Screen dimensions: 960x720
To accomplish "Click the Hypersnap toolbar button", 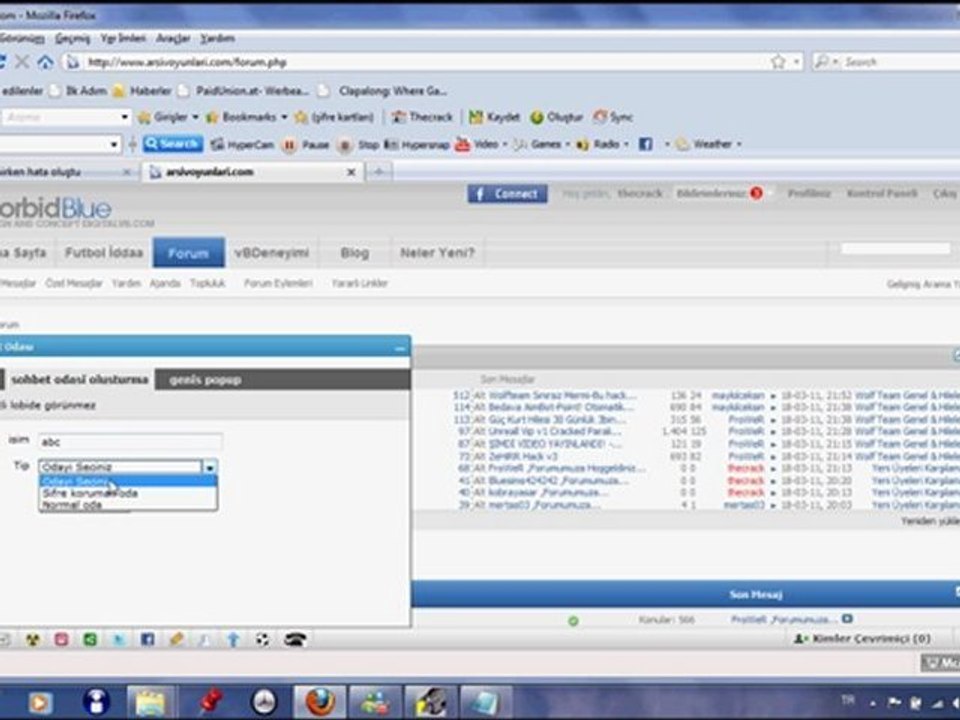I will point(417,144).
